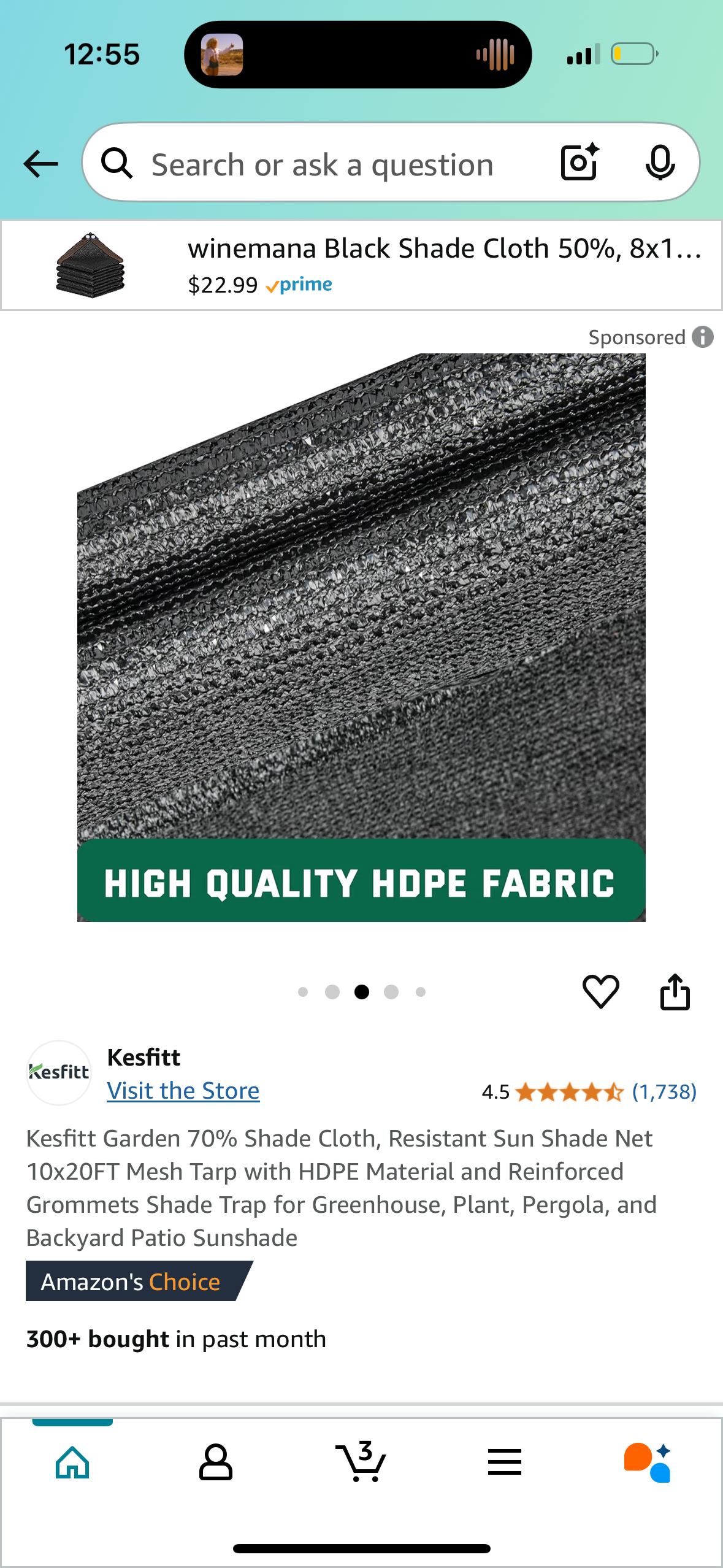Click Visit the Store link
This screenshot has width=723, height=1568.
coord(183,1091)
